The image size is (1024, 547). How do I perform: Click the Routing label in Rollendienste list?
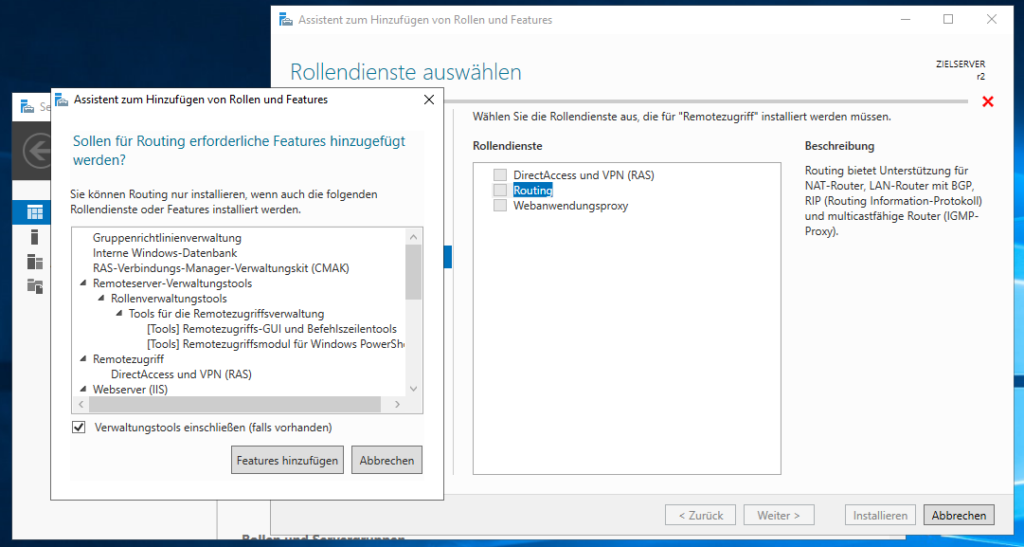coord(533,190)
